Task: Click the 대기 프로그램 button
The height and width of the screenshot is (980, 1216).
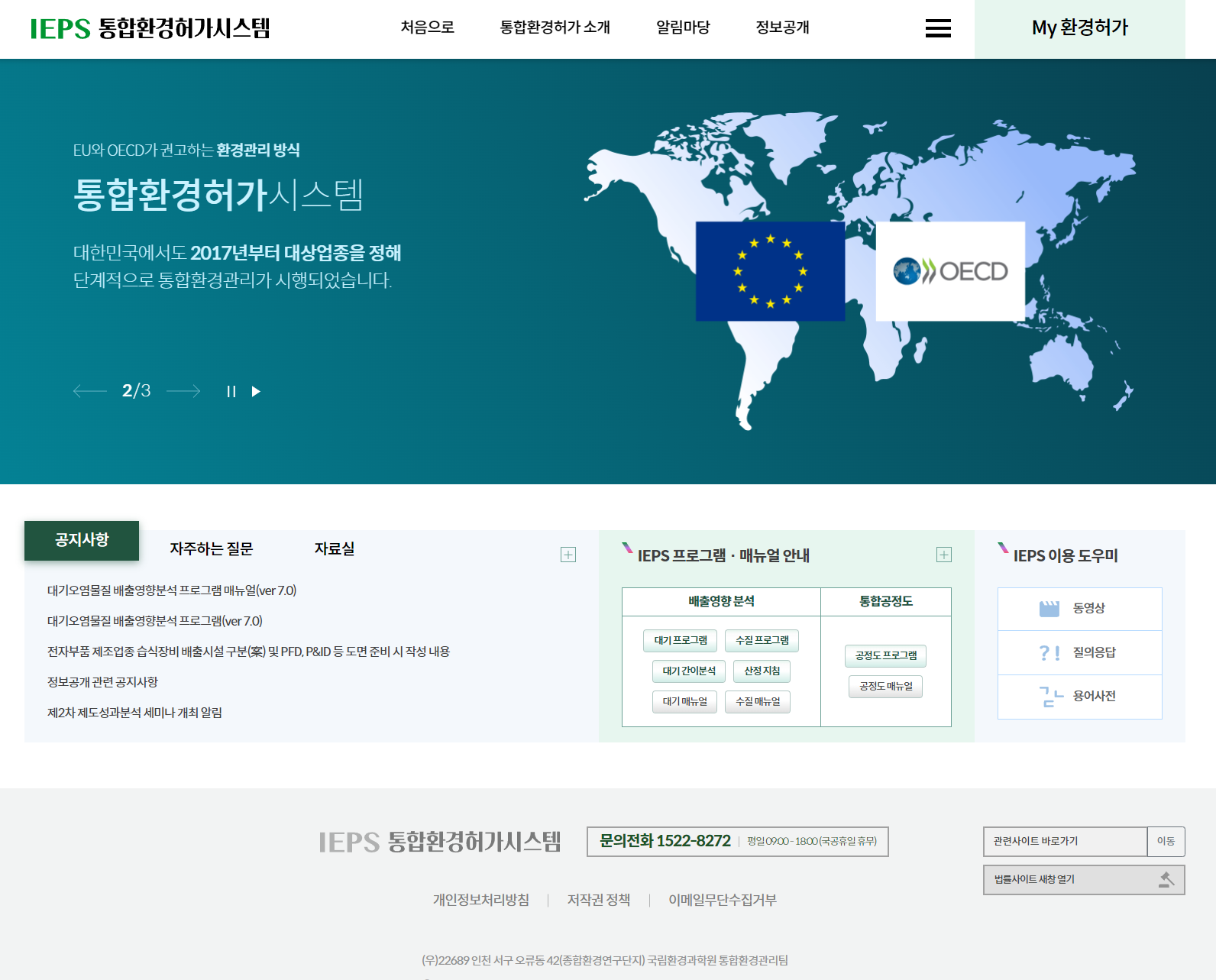Action: [x=681, y=641]
